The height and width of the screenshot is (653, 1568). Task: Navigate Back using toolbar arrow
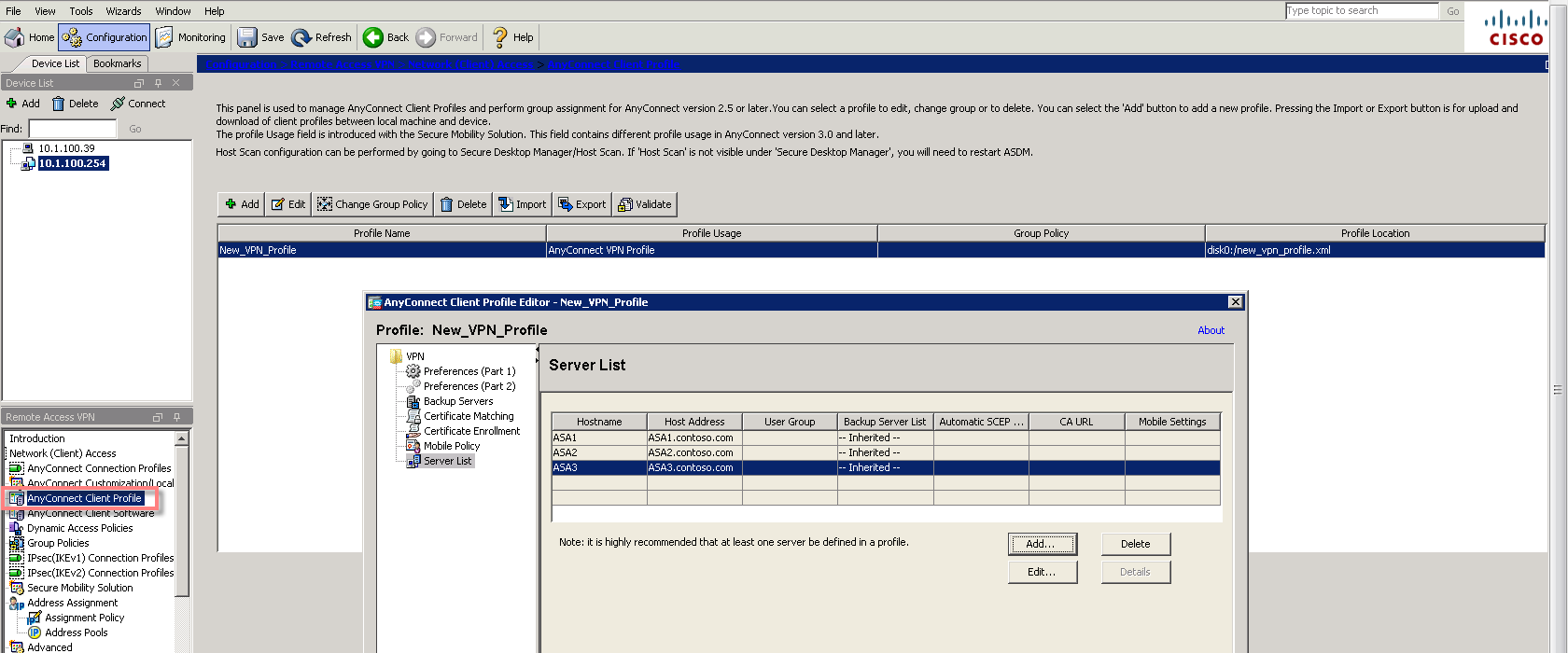[x=386, y=37]
